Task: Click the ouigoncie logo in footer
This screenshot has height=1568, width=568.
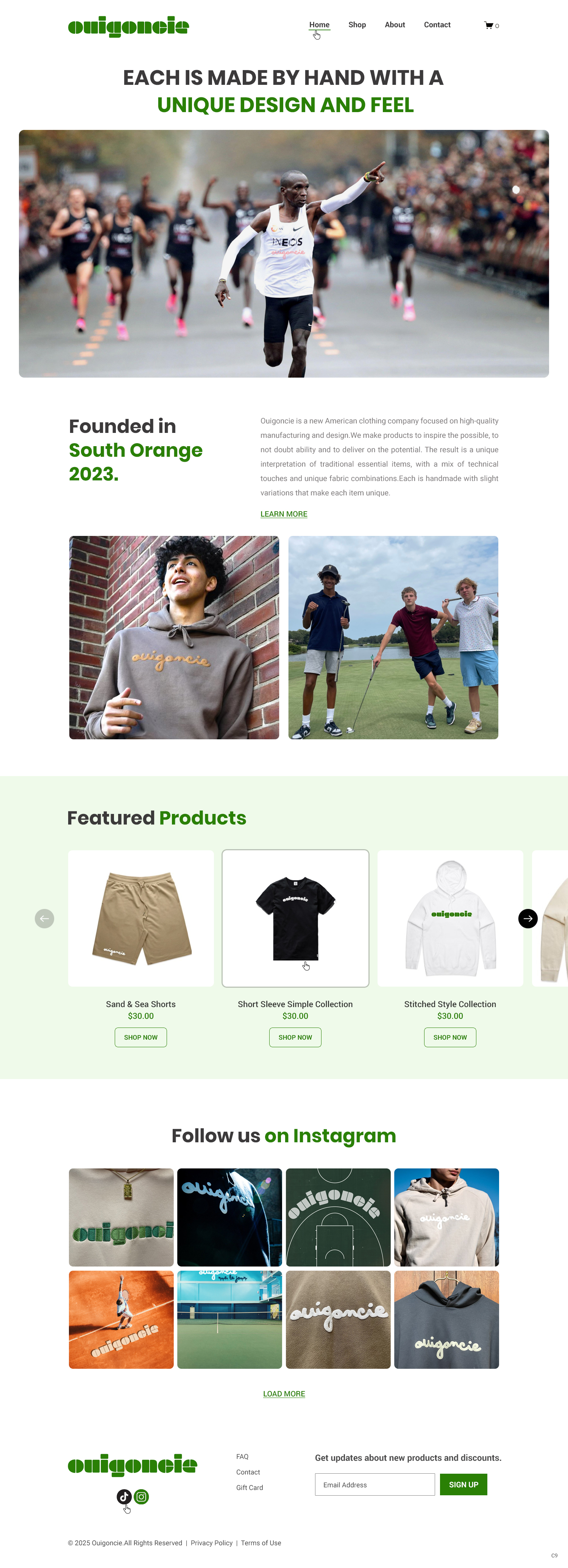Action: pyautogui.click(x=132, y=1465)
